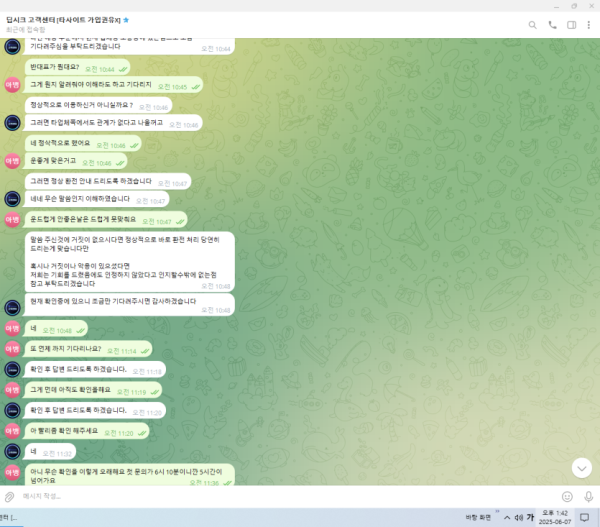Open the attach file paperclip
This screenshot has height=527, width=600.
(9, 497)
